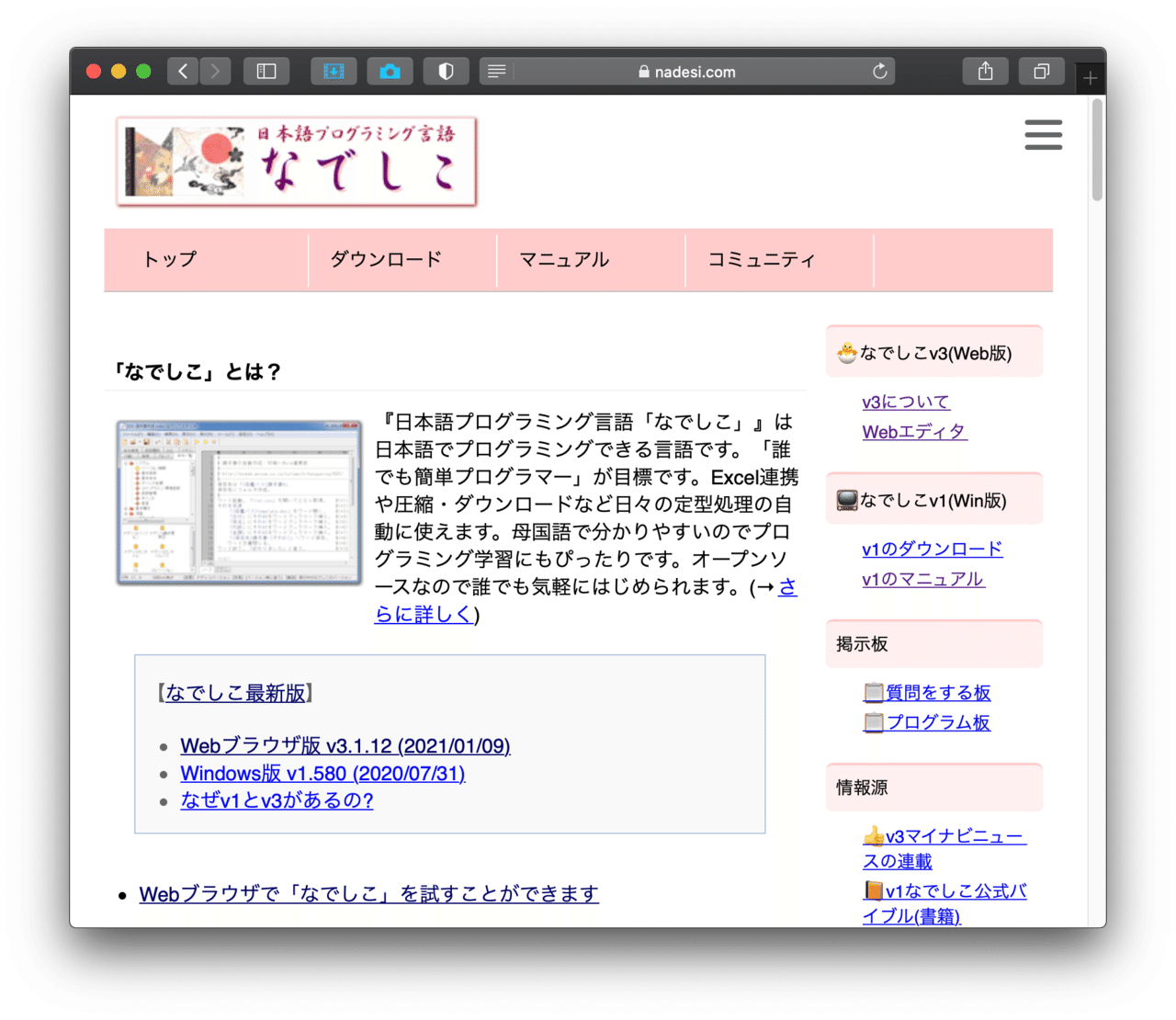This screenshot has height=1020, width=1176.
Task: Click the なでしこv1(Win版) sidebar heading
Action: click(934, 500)
